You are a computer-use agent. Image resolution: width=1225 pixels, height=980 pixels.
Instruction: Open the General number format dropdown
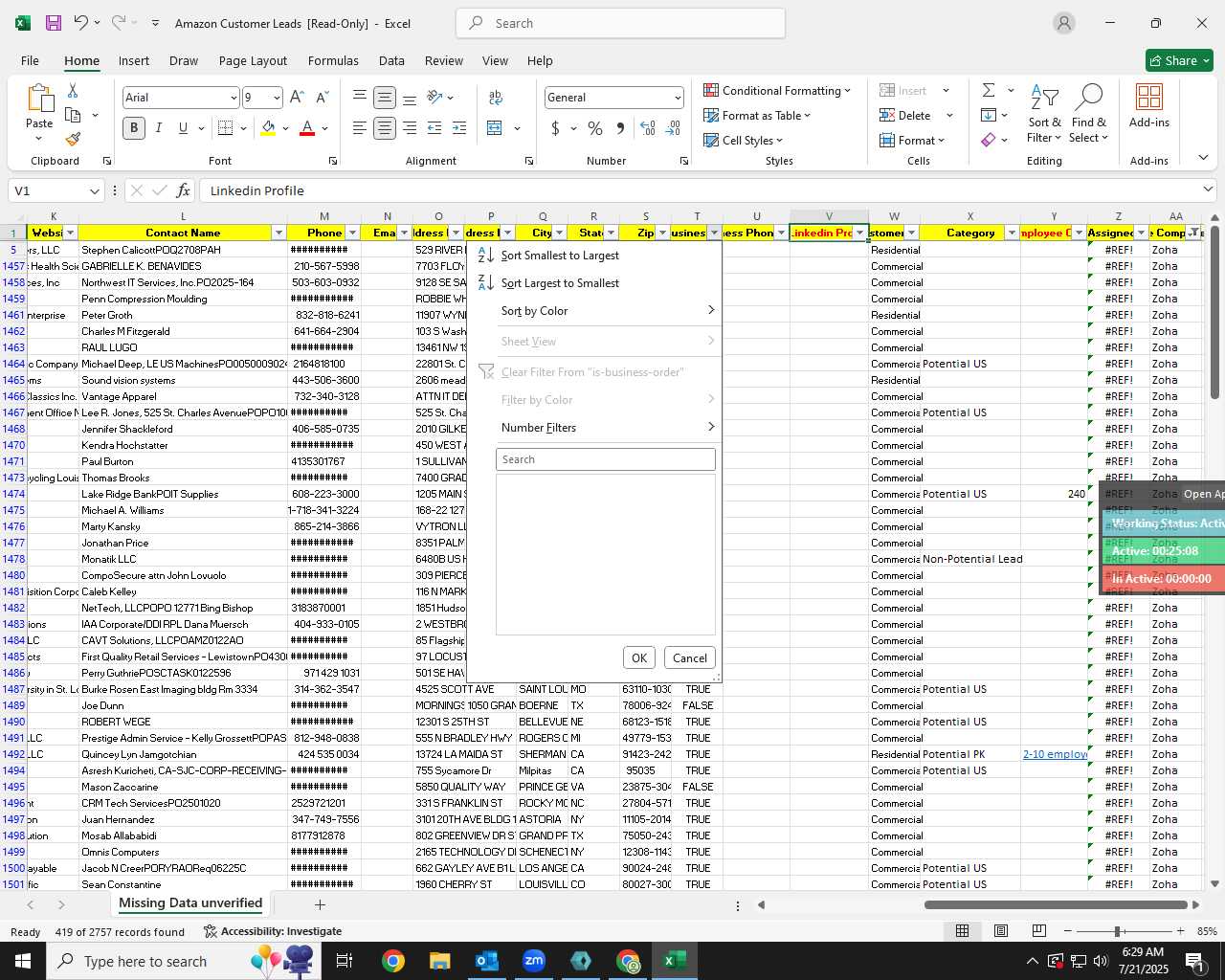coord(678,98)
